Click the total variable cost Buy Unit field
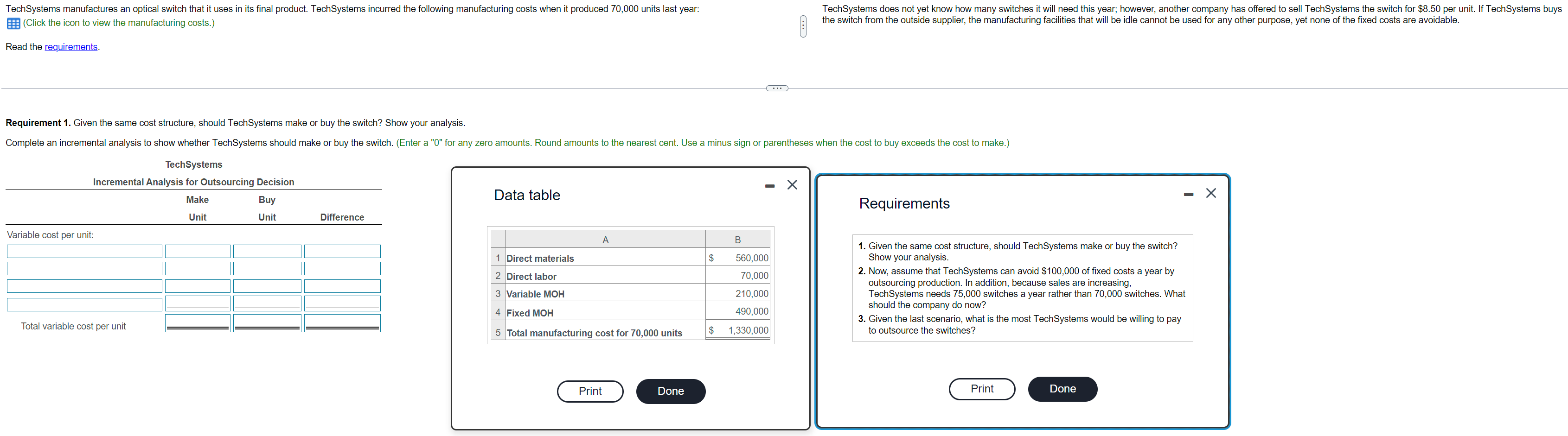Screen dimensions: 1568x436 267,323
